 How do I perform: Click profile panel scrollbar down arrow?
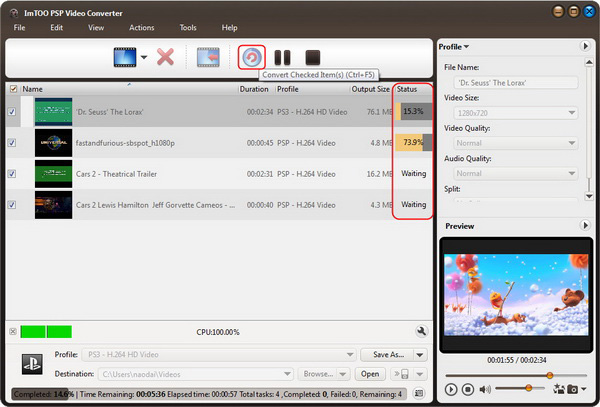pyautogui.click(x=589, y=196)
